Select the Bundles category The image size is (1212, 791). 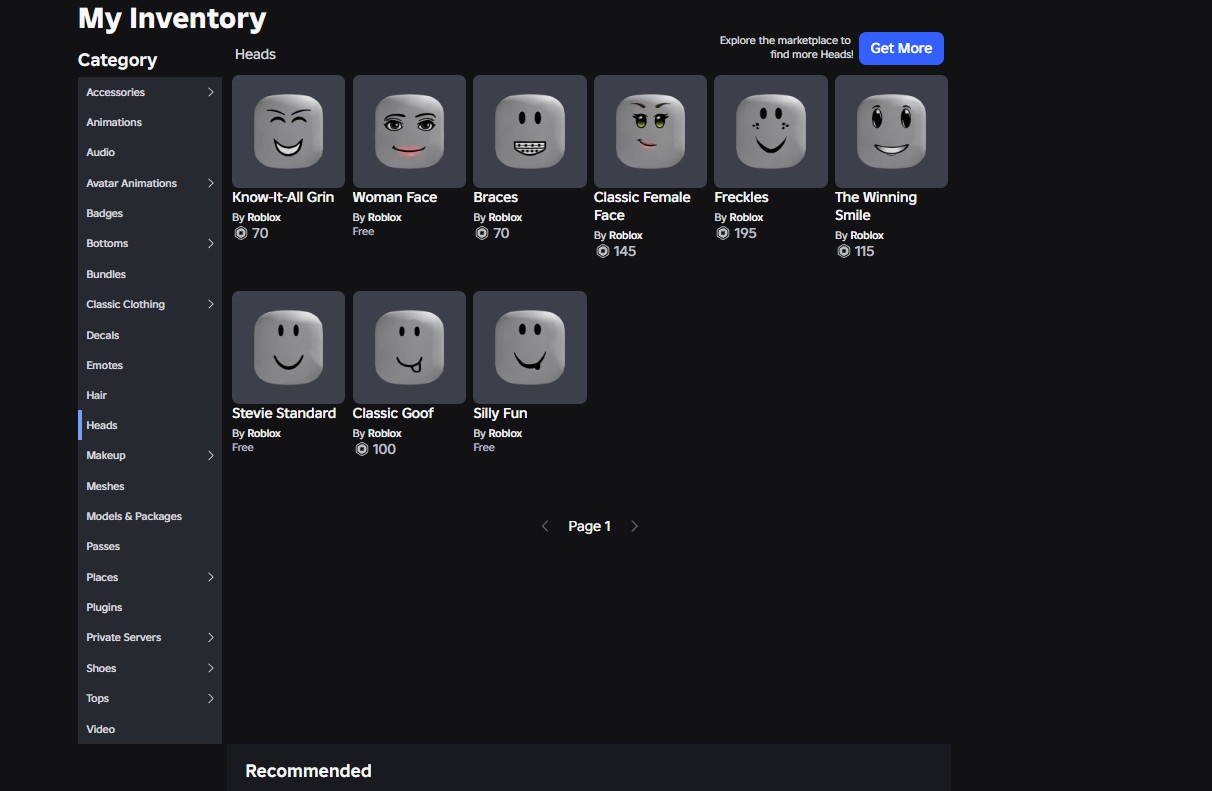tap(150, 274)
